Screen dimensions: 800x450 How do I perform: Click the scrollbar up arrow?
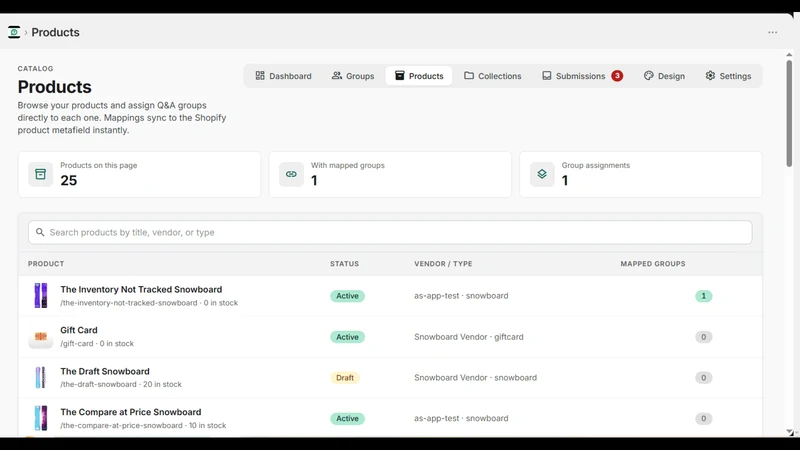(789, 55)
